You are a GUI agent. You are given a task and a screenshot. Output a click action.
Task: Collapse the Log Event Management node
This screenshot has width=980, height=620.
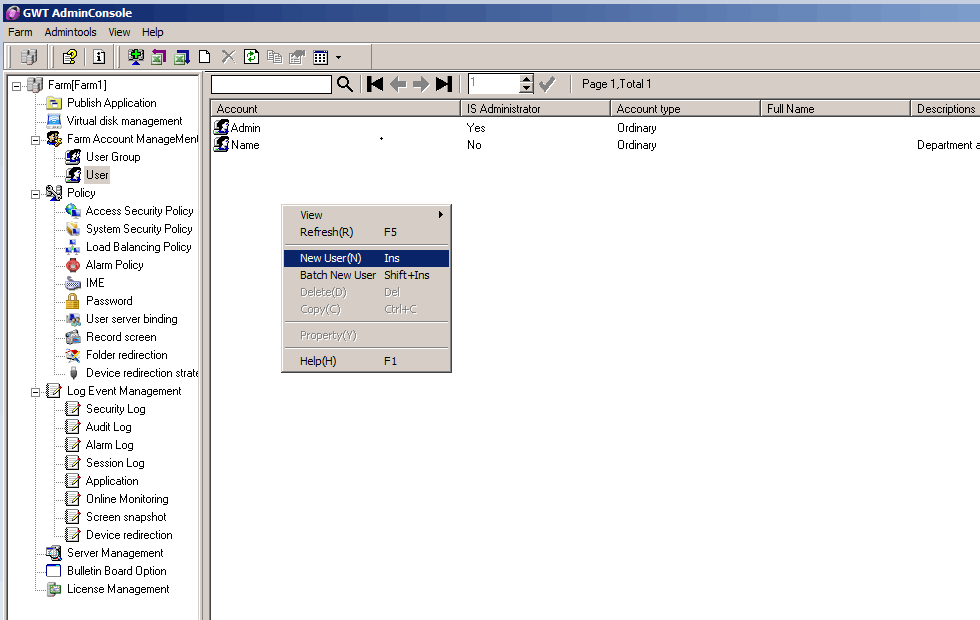pos(36,391)
